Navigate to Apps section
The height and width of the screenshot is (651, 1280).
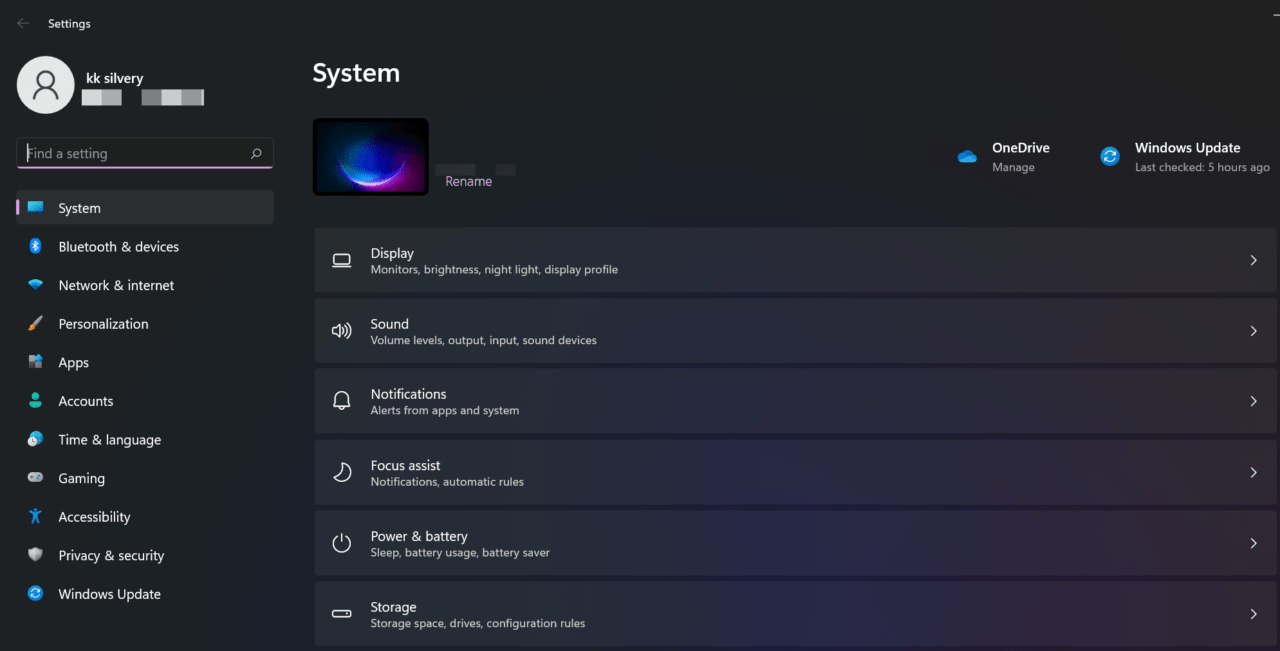tap(145, 362)
